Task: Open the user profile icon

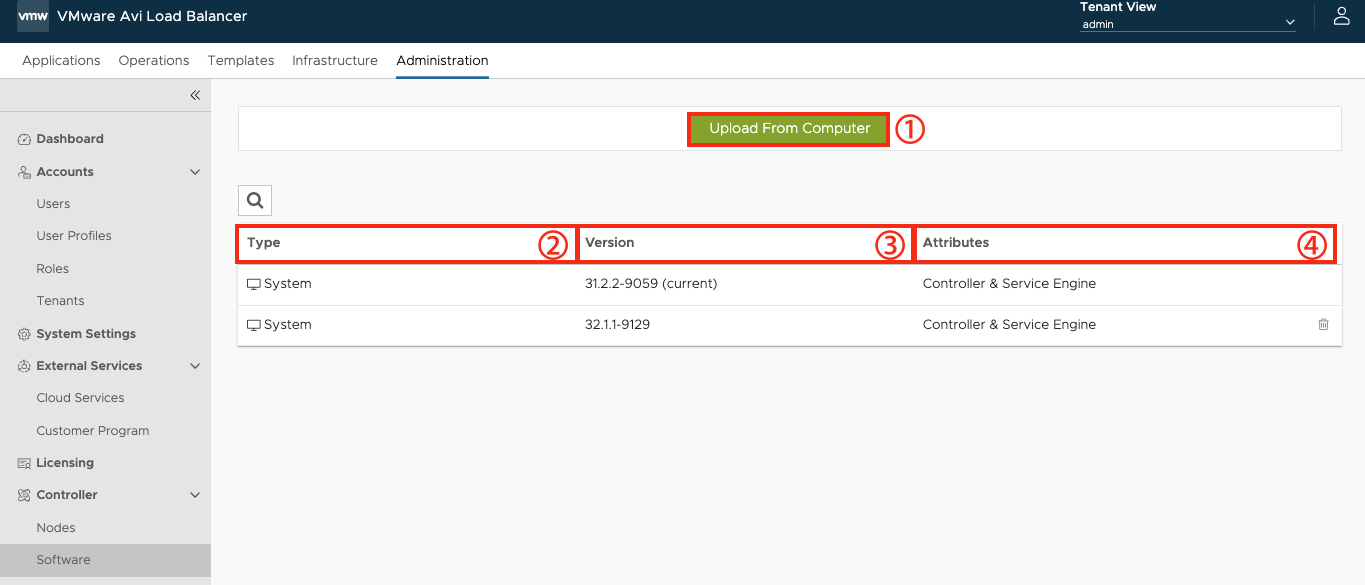Action: point(1342,16)
